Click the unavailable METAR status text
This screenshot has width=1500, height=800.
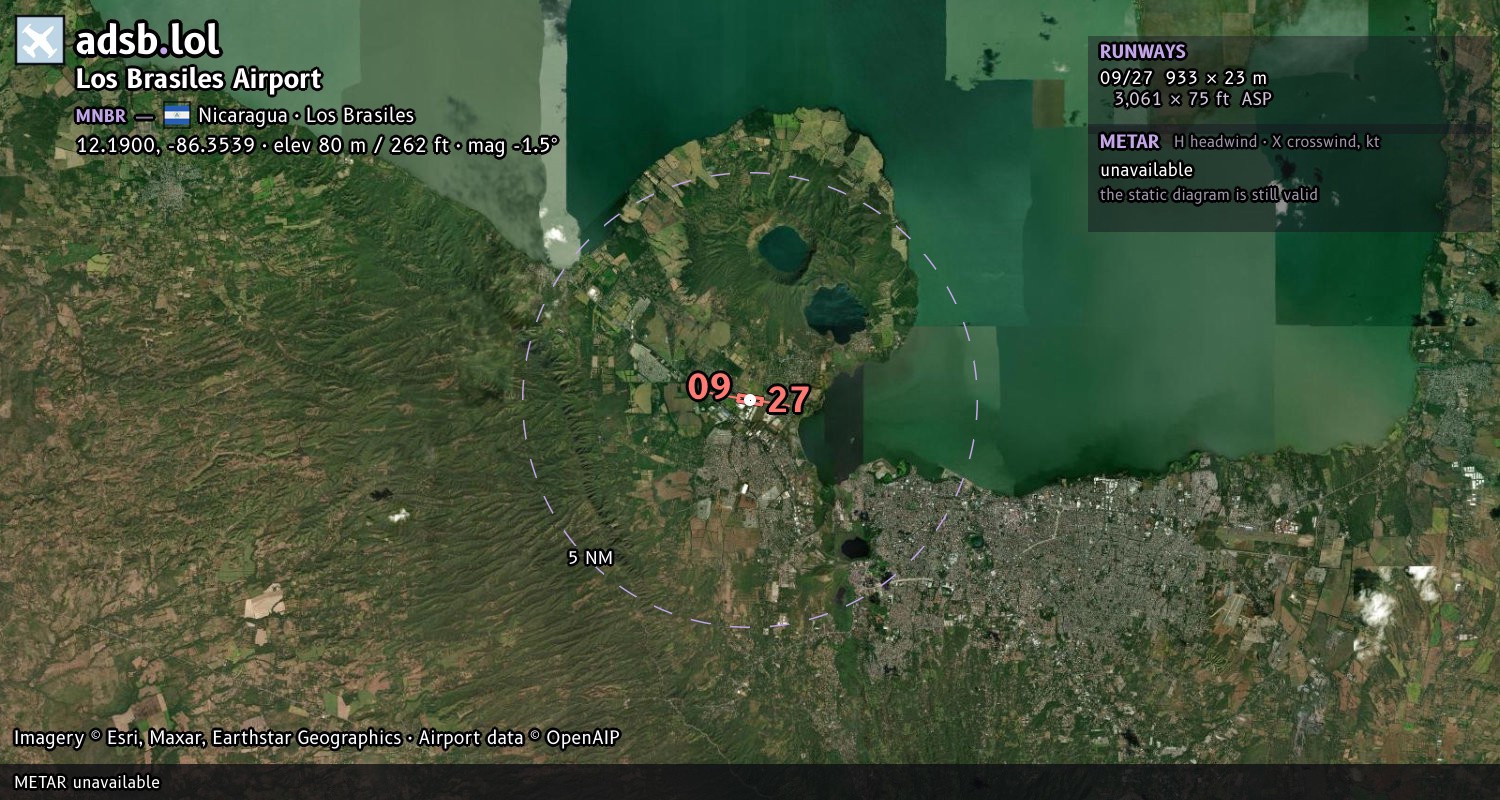tap(1146, 170)
